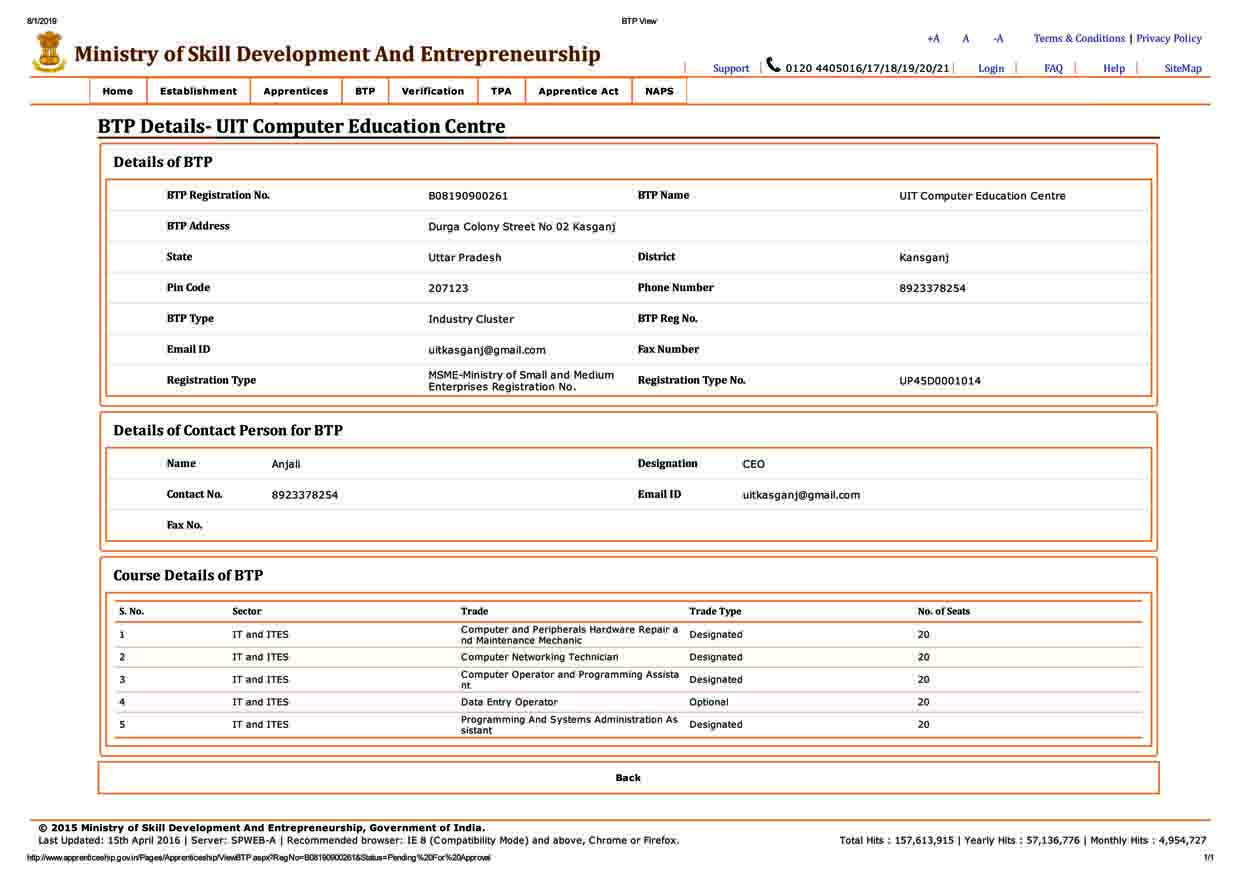The width and height of the screenshot is (1241, 878).
Task: Click the page URL in the print footer
Action: pos(259,858)
